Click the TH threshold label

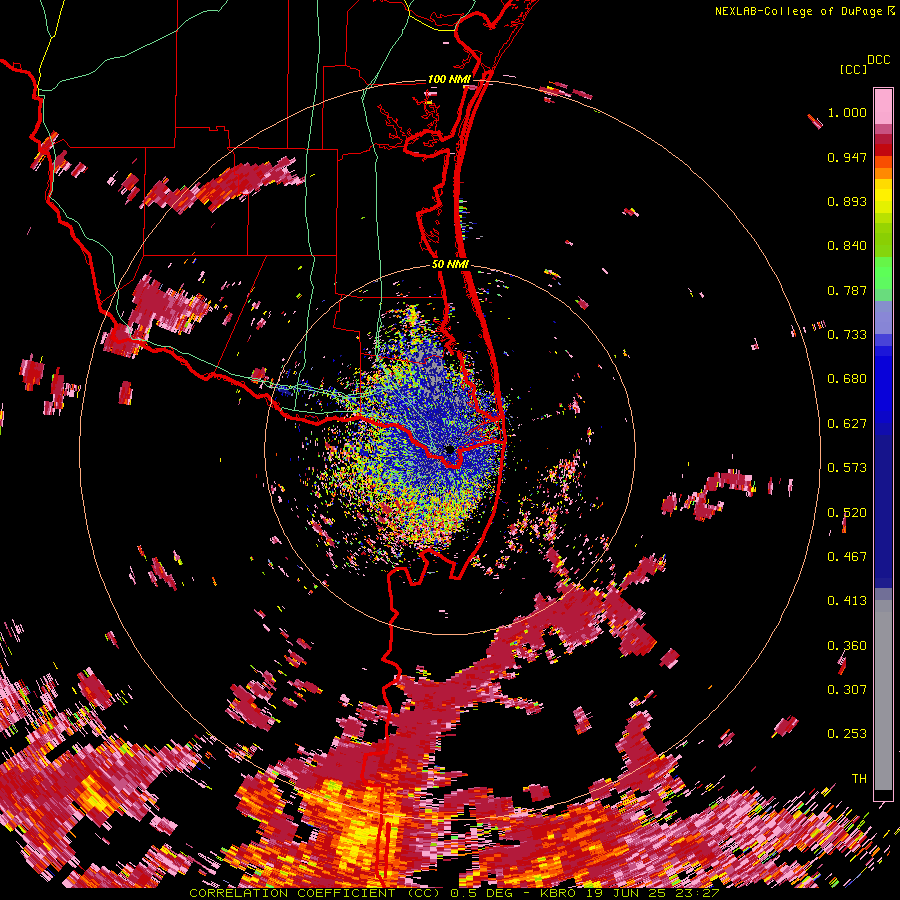pos(859,779)
